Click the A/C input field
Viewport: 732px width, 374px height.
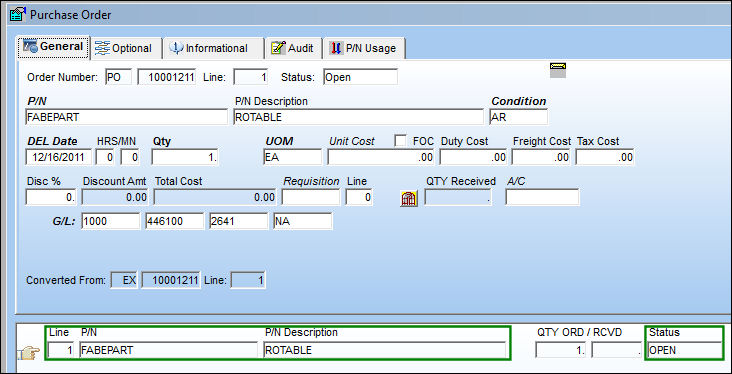[x=542, y=198]
